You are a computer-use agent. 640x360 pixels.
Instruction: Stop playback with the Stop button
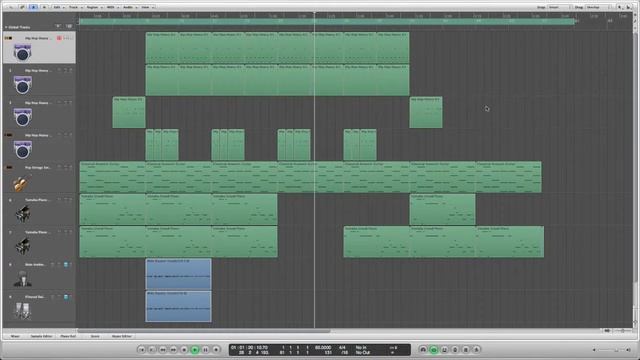(x=184, y=350)
